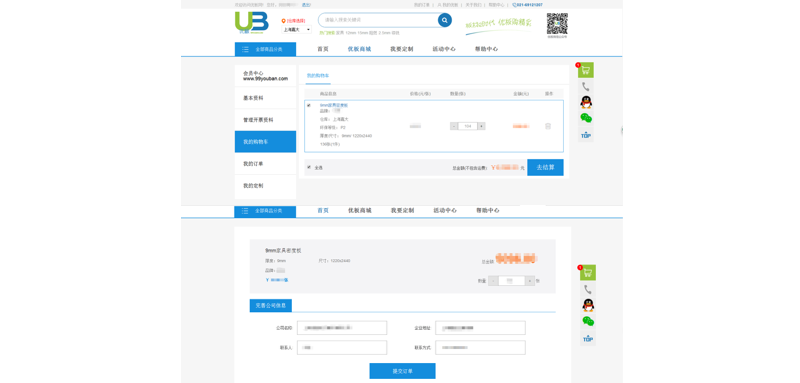Viewport: 800px width, 383px height.
Task: Click the 公司名称 input field
Action: [x=342, y=327]
